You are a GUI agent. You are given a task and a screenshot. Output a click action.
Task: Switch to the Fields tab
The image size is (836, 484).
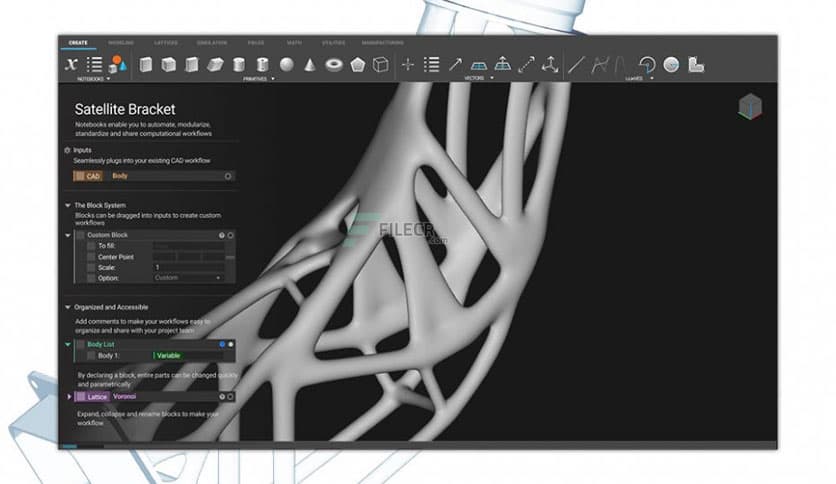(x=256, y=43)
